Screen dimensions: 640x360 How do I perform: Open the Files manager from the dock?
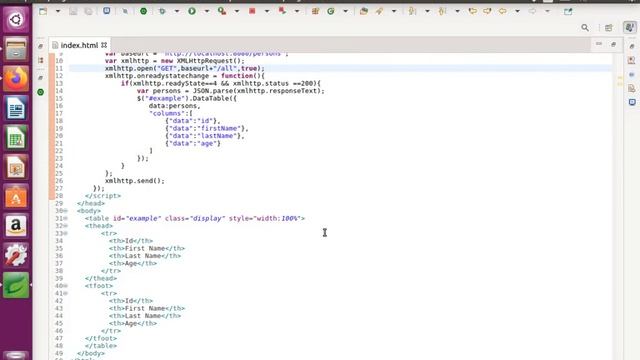click(x=16, y=49)
